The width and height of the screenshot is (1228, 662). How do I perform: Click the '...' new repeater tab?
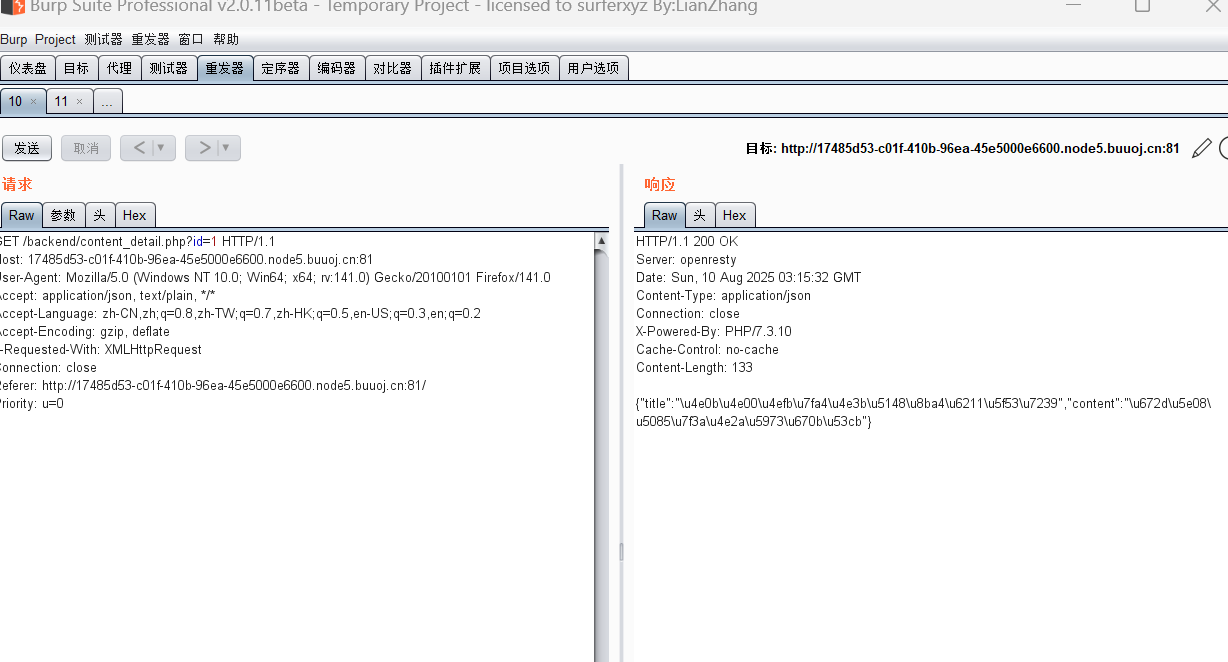(108, 101)
